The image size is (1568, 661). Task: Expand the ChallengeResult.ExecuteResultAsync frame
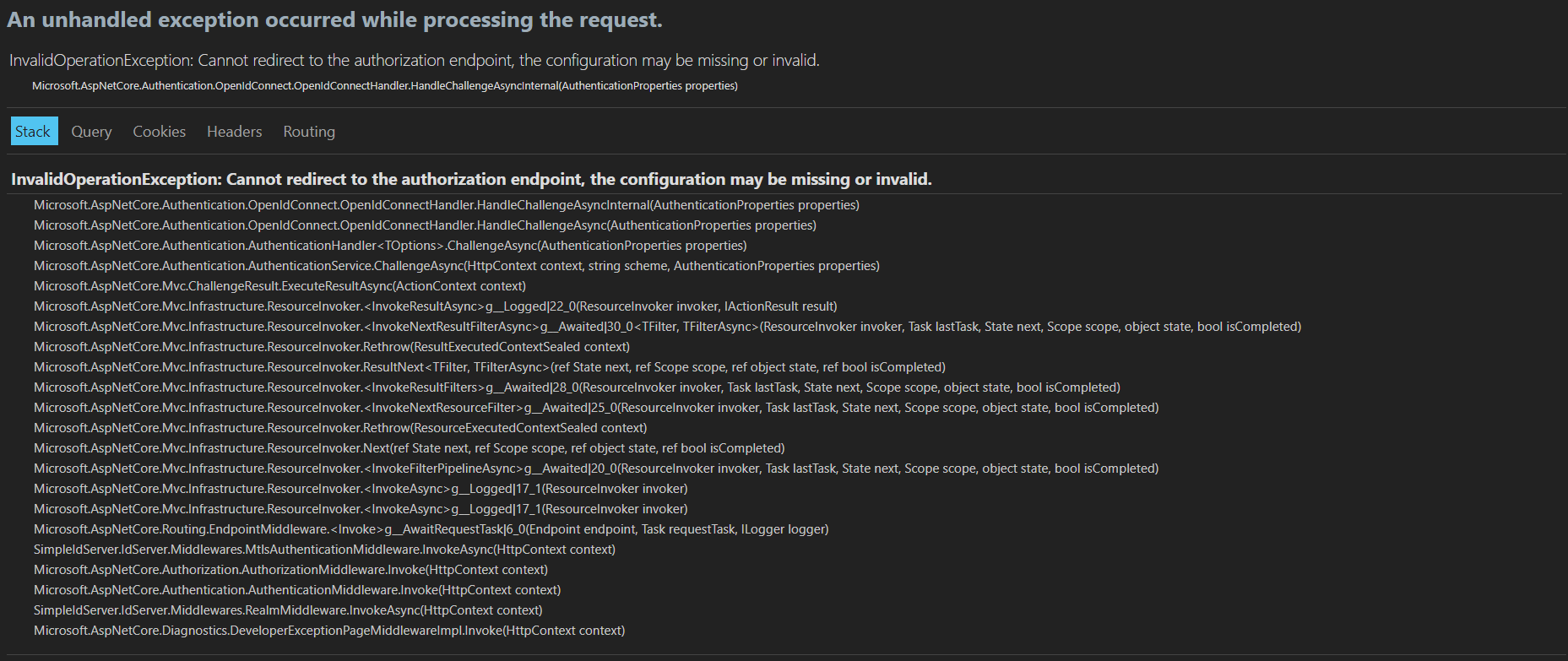(279, 285)
